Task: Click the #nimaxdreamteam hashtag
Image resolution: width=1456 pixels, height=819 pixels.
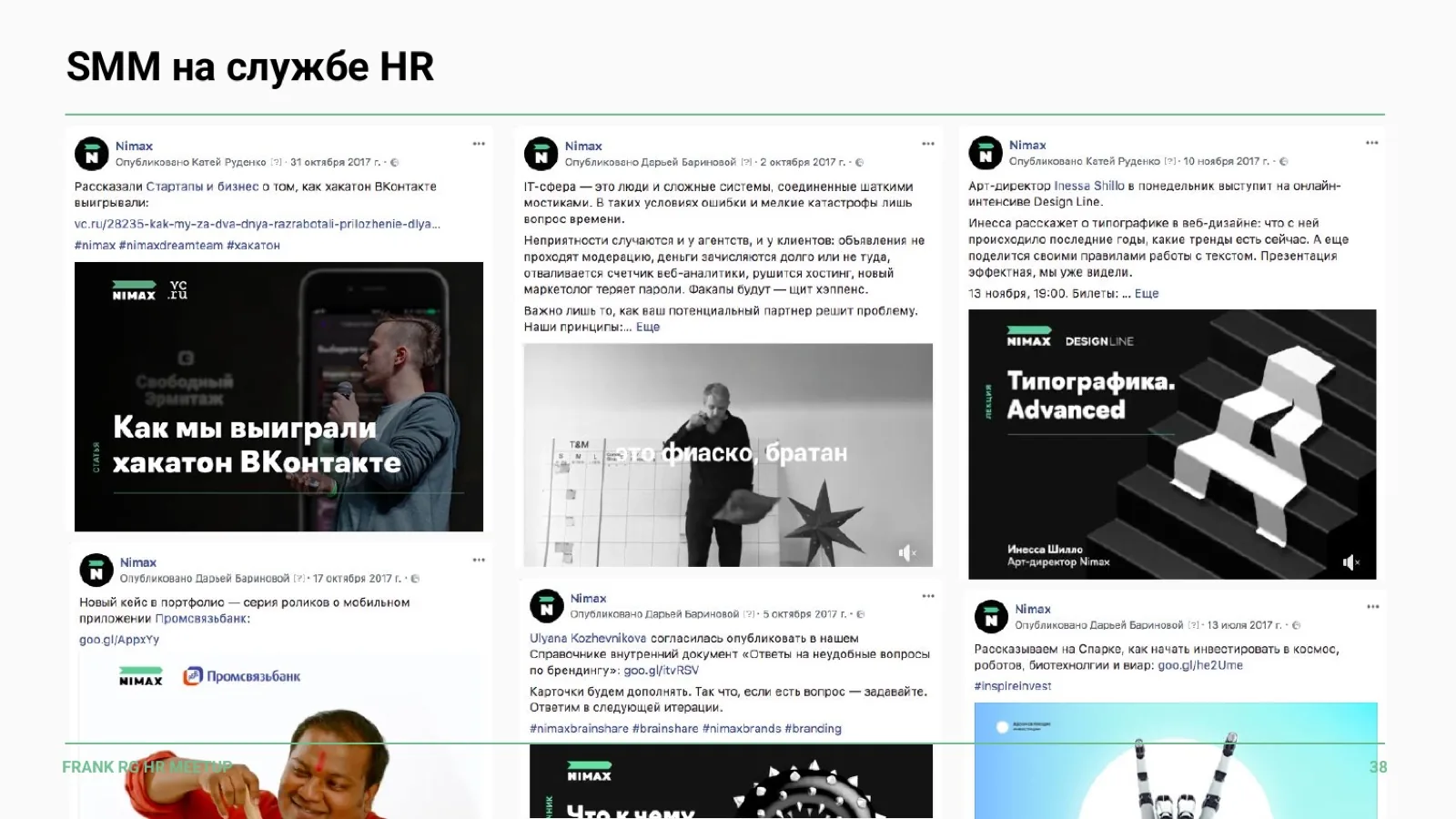Action: 171,246
